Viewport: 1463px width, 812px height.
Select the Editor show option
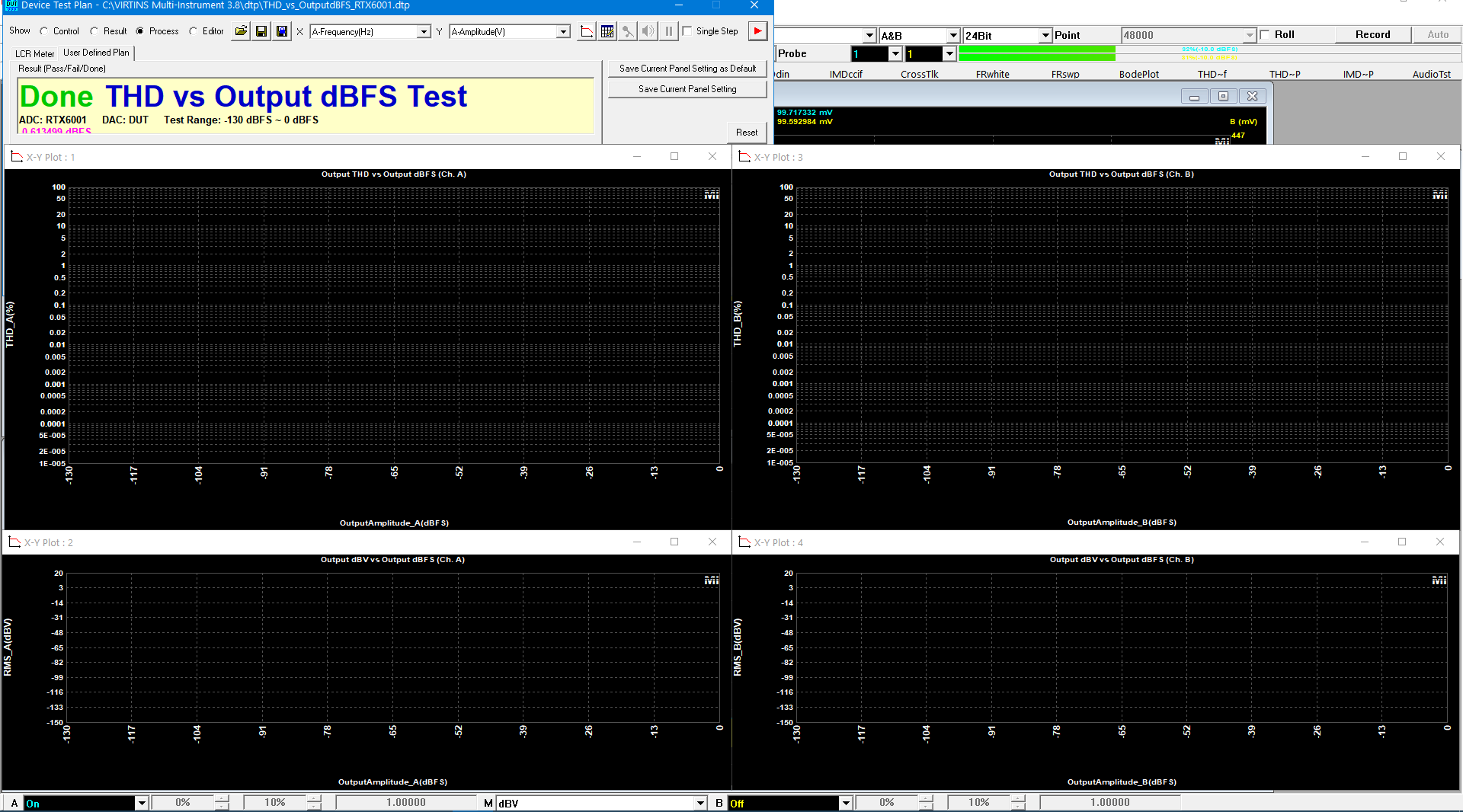[x=194, y=31]
